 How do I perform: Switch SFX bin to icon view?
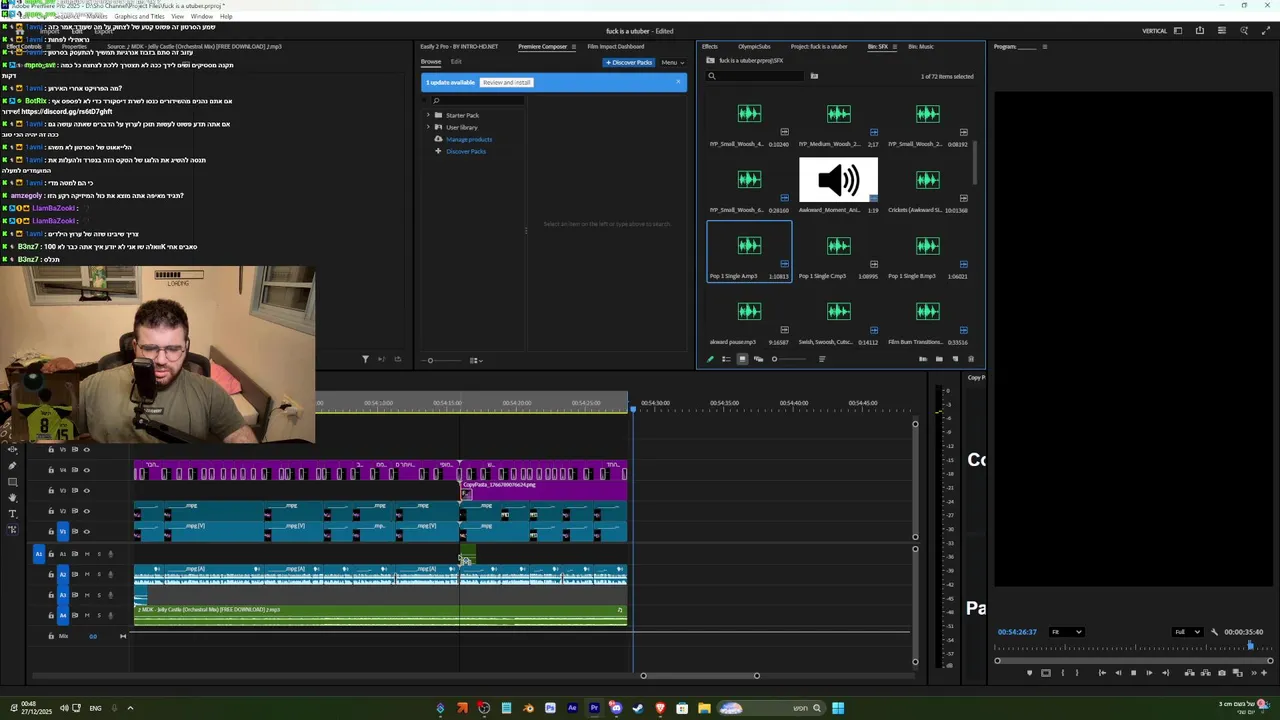coord(742,359)
